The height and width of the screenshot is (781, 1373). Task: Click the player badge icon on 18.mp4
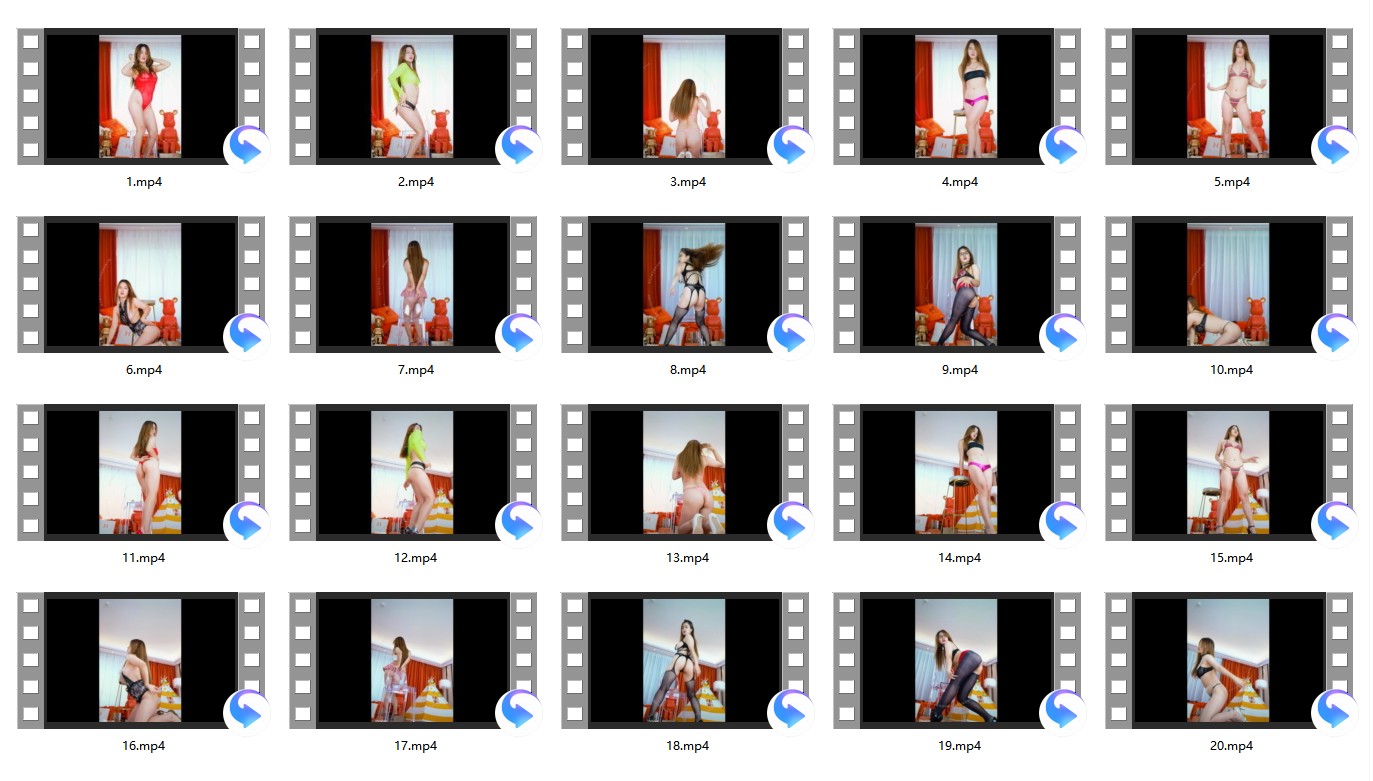pyautogui.click(x=790, y=712)
